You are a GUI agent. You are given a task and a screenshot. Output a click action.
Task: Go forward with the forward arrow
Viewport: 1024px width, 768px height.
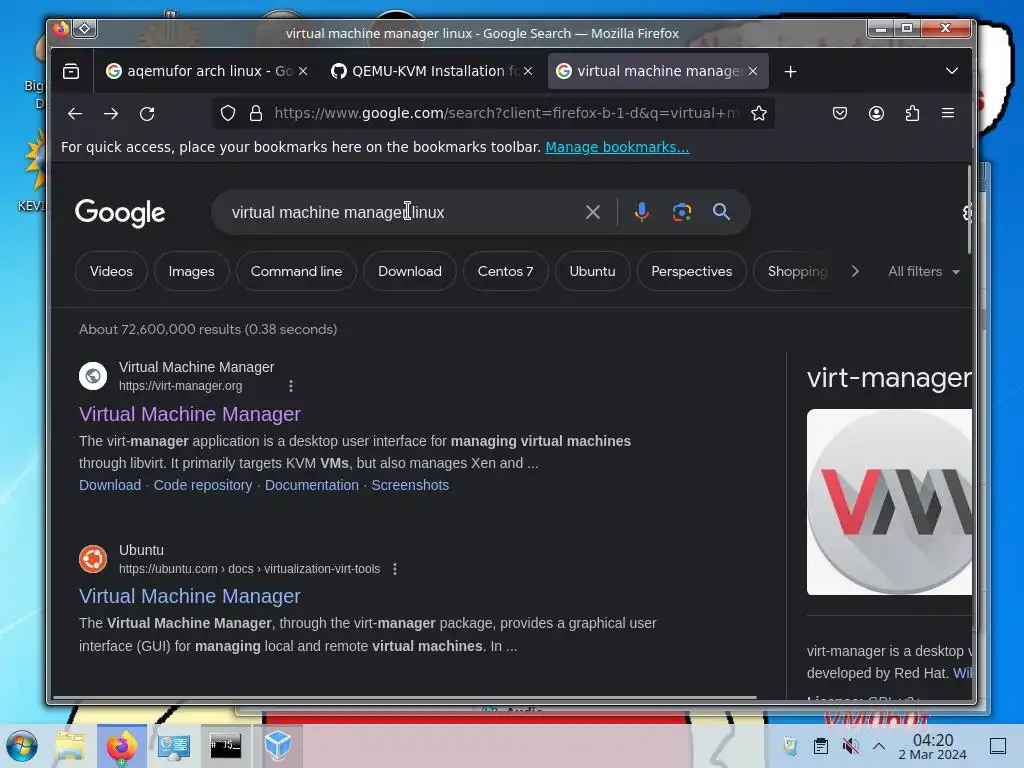point(111,114)
